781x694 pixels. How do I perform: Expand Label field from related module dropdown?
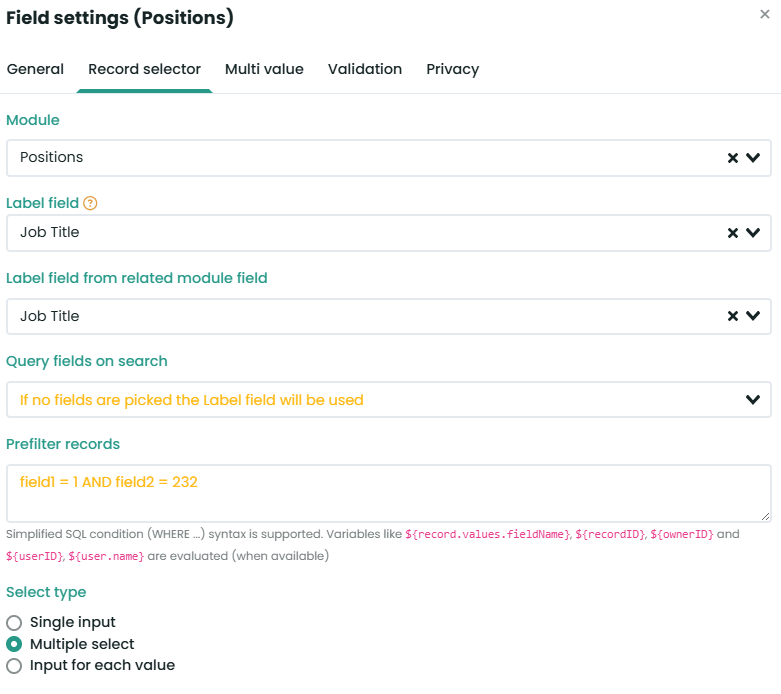[753, 316]
